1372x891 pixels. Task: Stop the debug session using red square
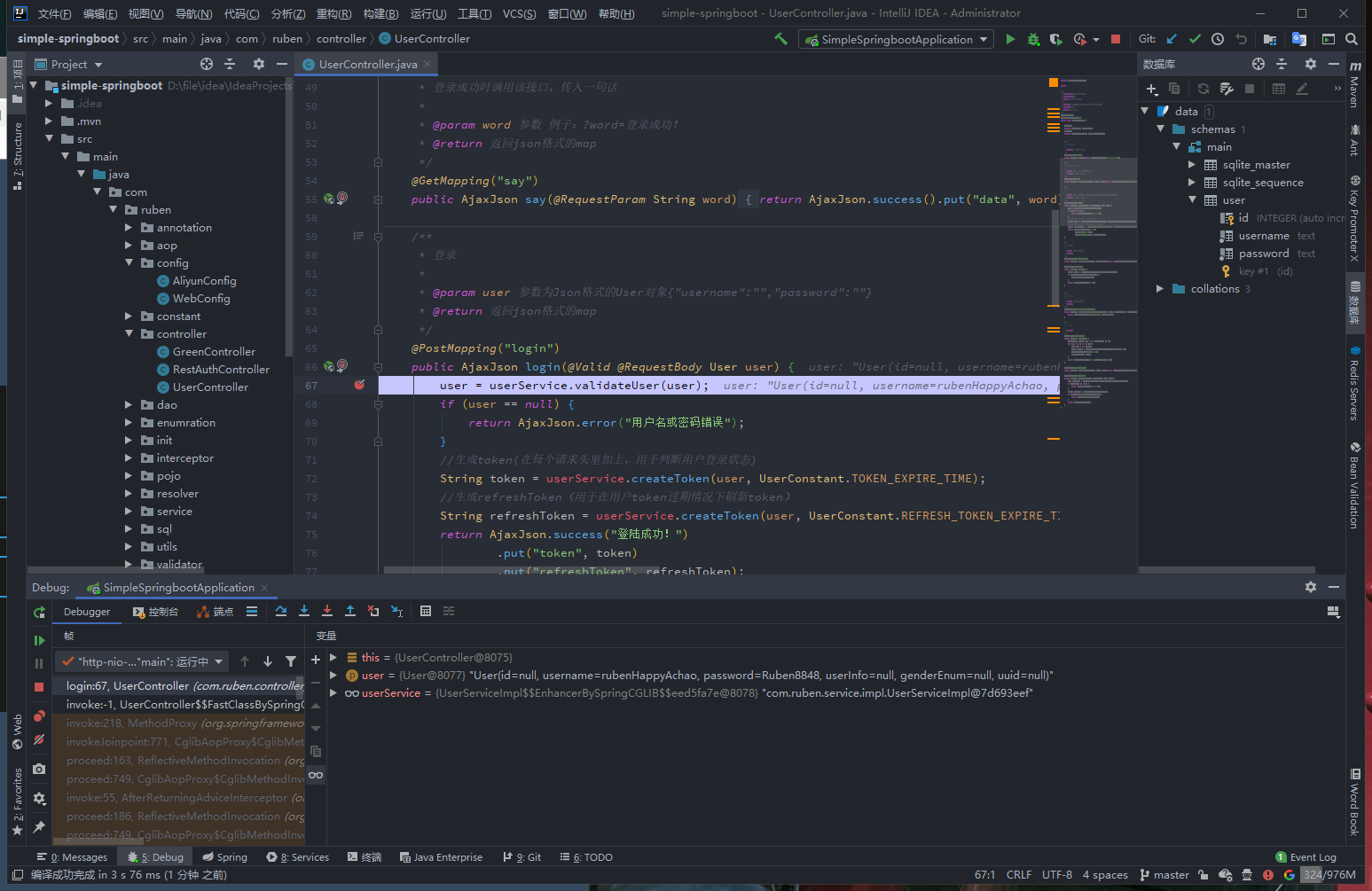(x=39, y=687)
